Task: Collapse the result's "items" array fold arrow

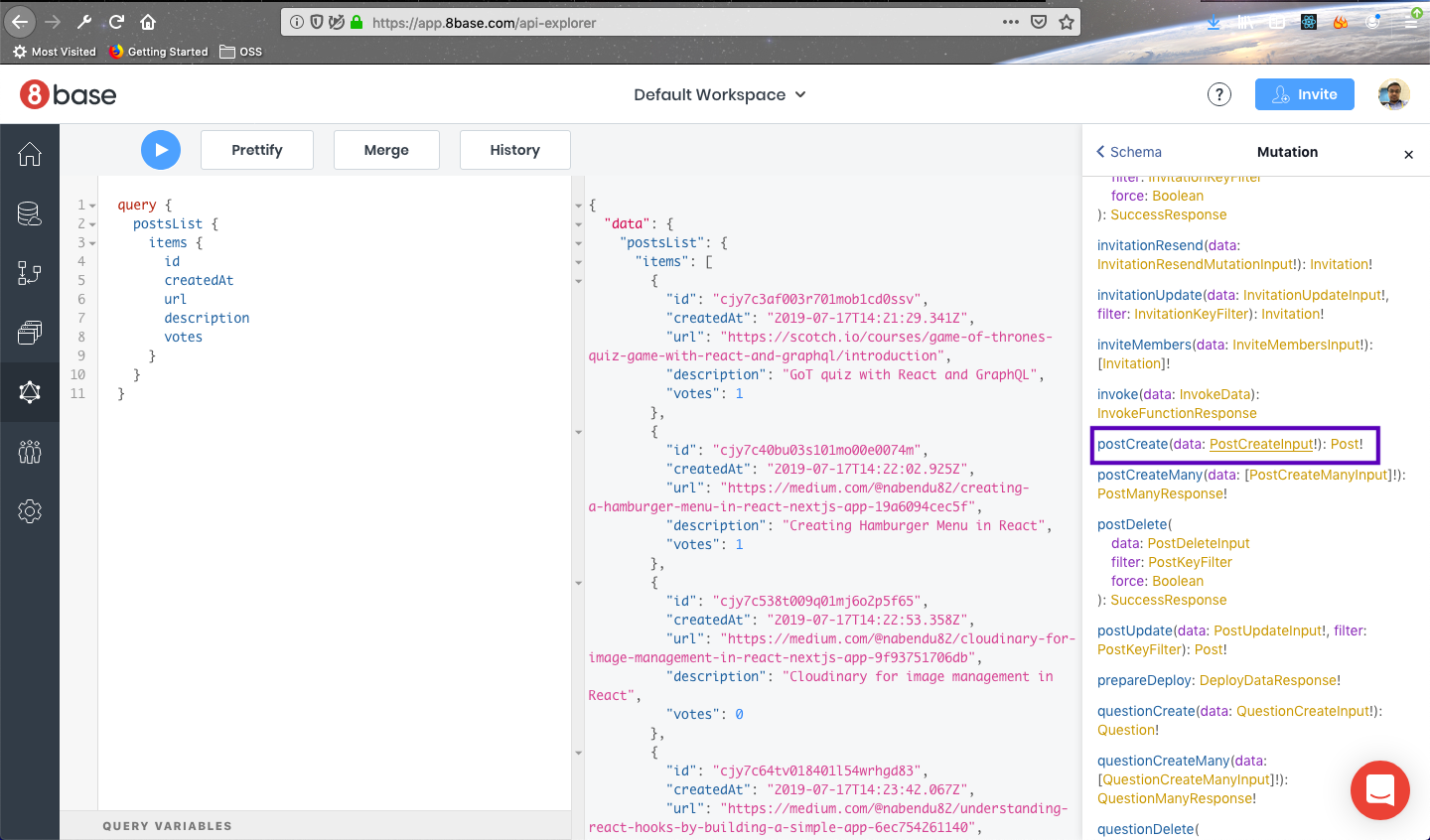Action: pos(579,262)
